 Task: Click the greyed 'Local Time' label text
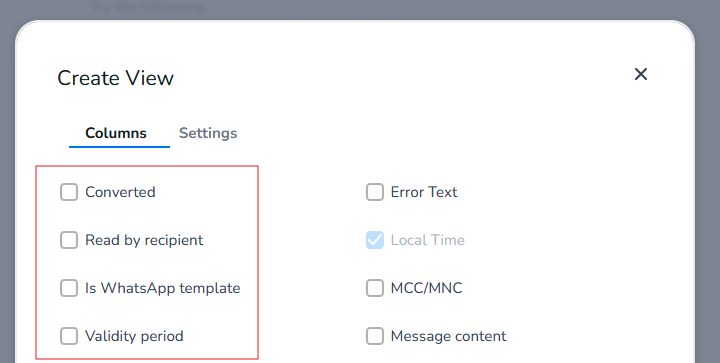click(428, 240)
